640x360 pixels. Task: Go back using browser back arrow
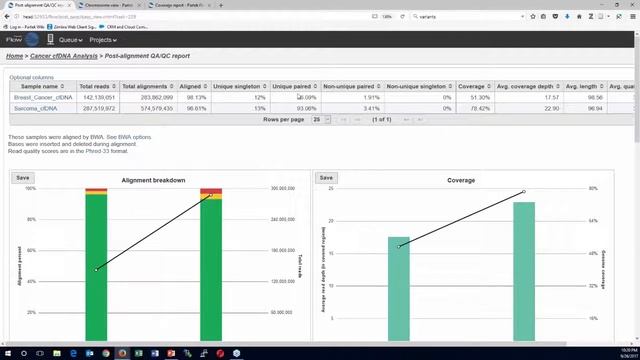[x=7, y=16]
